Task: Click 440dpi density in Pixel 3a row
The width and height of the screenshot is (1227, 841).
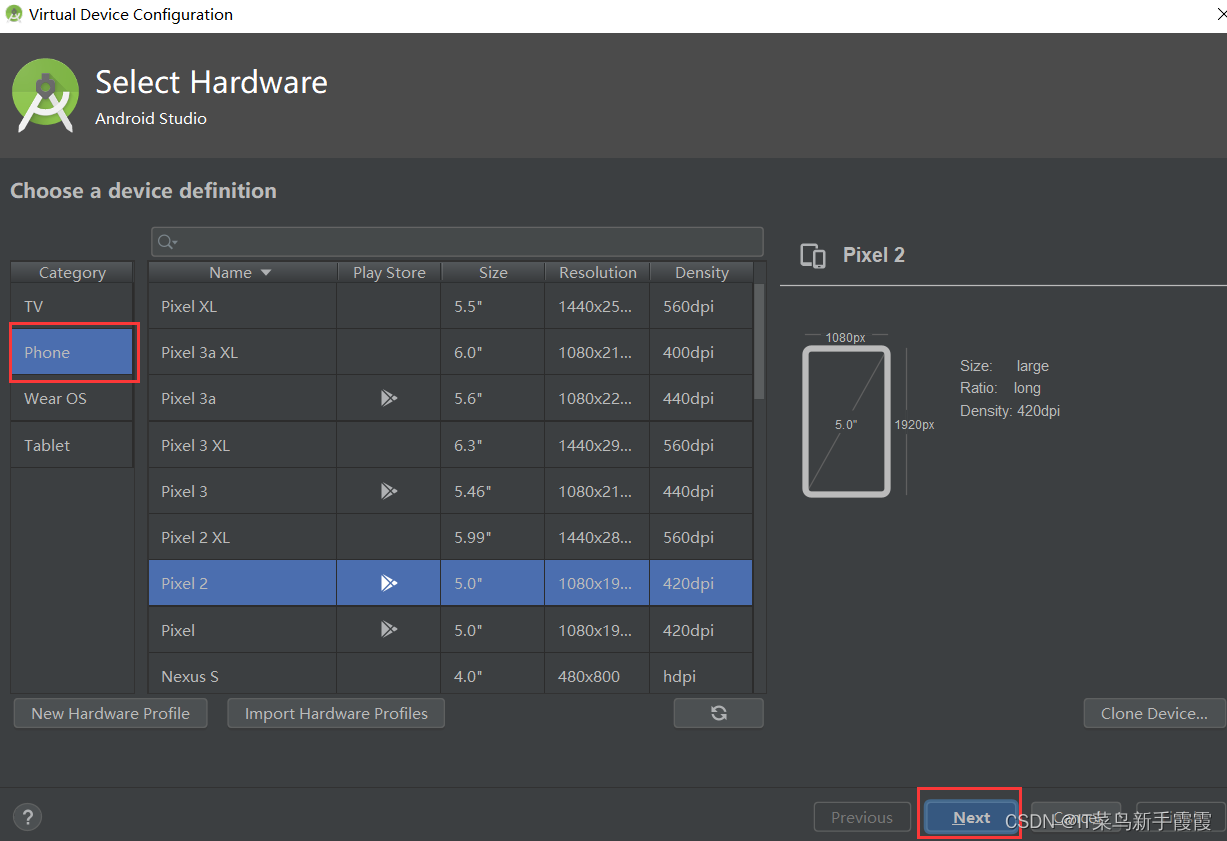Action: pos(702,398)
